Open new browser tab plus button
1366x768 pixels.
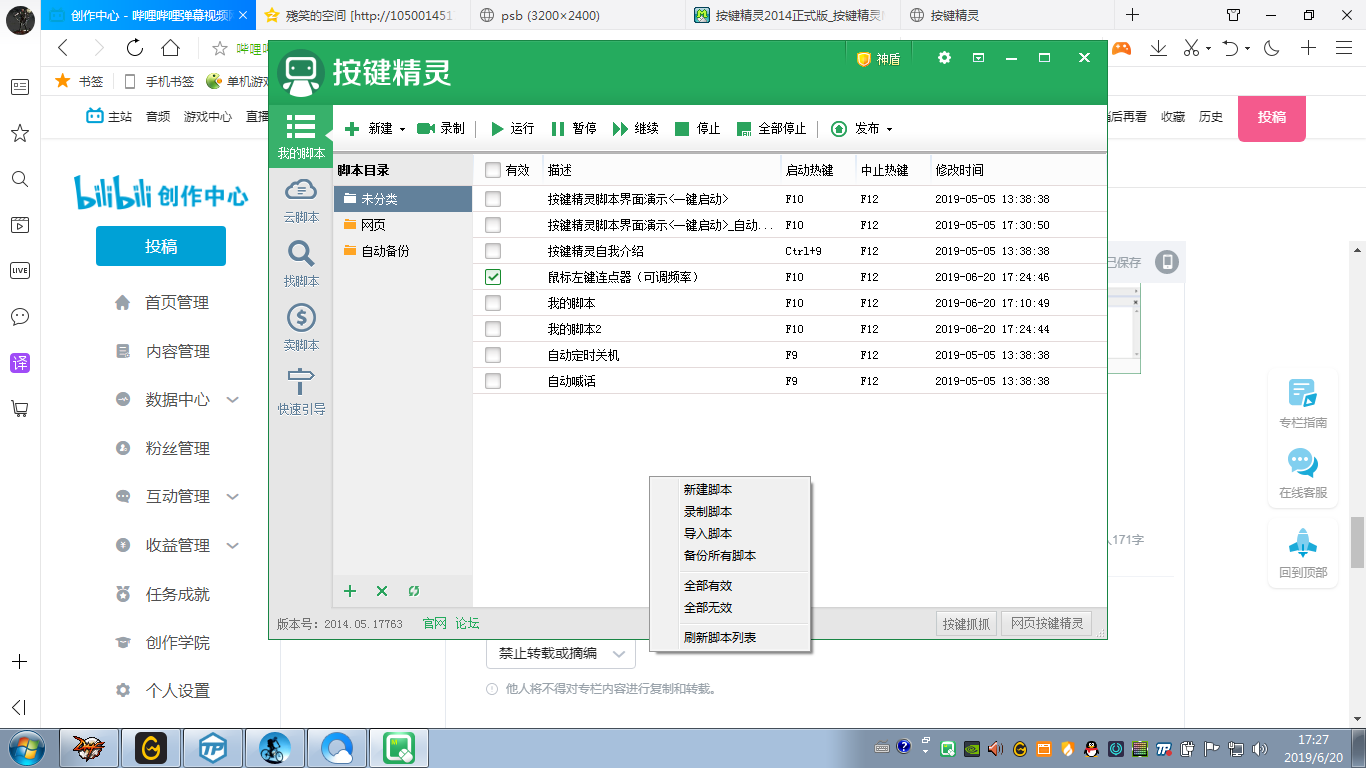(x=1132, y=15)
